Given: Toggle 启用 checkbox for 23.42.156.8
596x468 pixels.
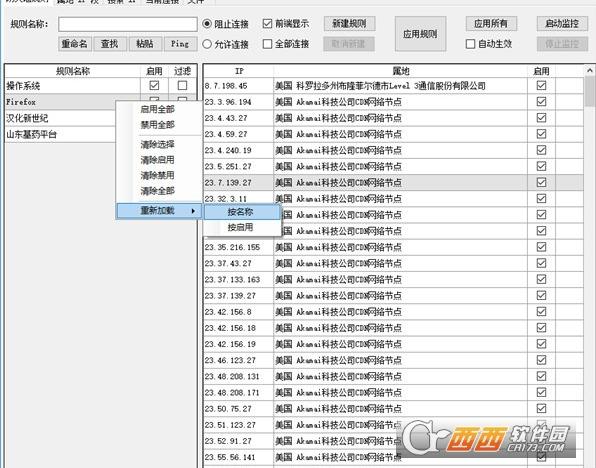Looking at the screenshot, I should tap(541, 312).
